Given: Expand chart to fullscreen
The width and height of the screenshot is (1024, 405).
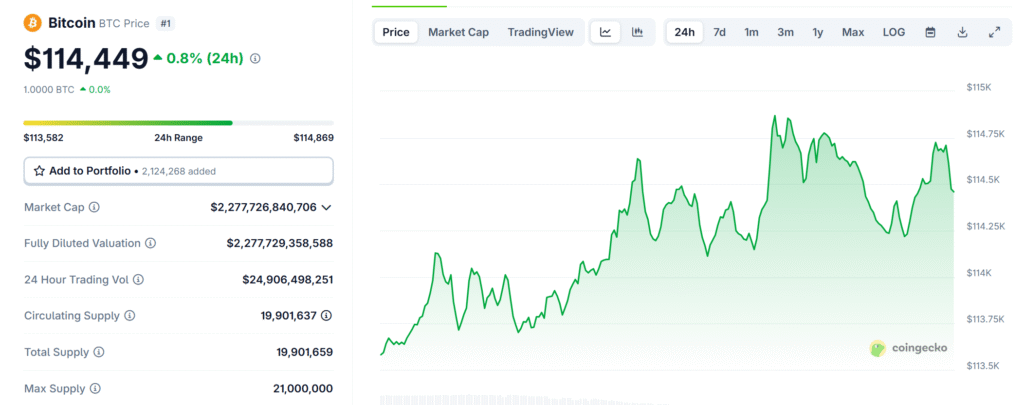Looking at the screenshot, I should point(994,32).
